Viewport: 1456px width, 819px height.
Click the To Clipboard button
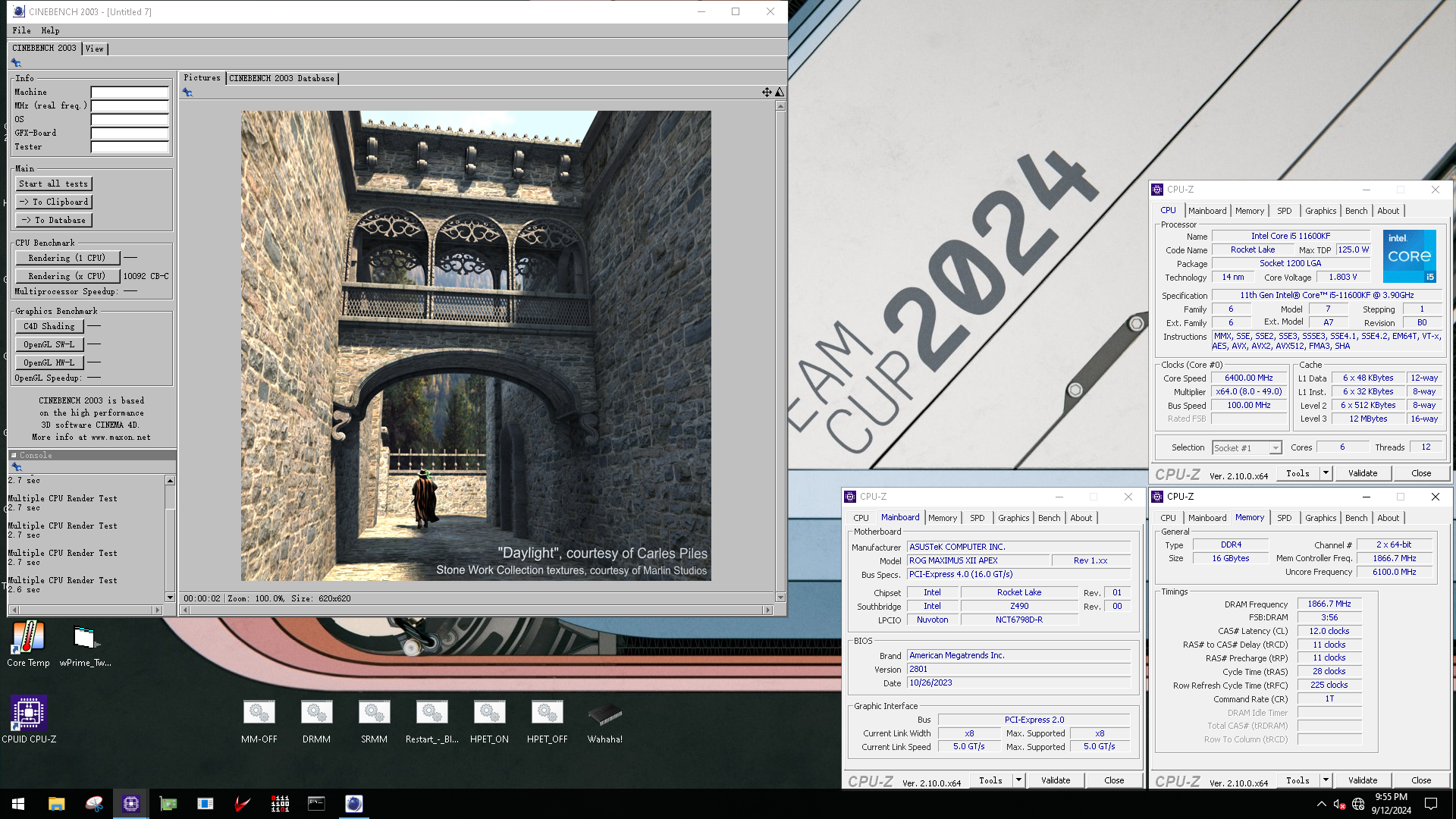(x=54, y=202)
